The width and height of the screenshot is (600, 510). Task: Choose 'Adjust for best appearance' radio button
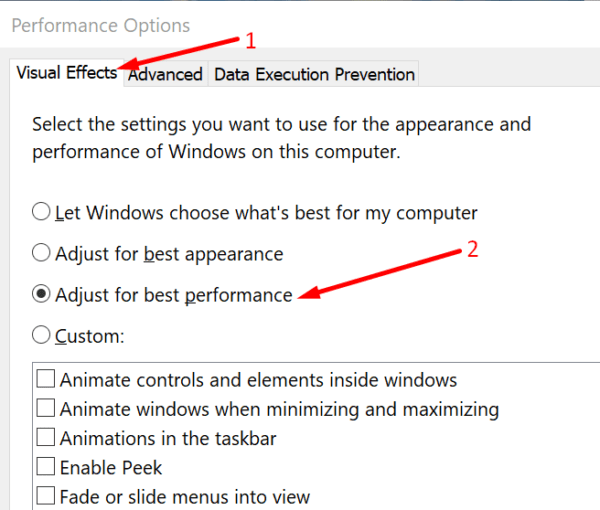pyautogui.click(x=41, y=253)
